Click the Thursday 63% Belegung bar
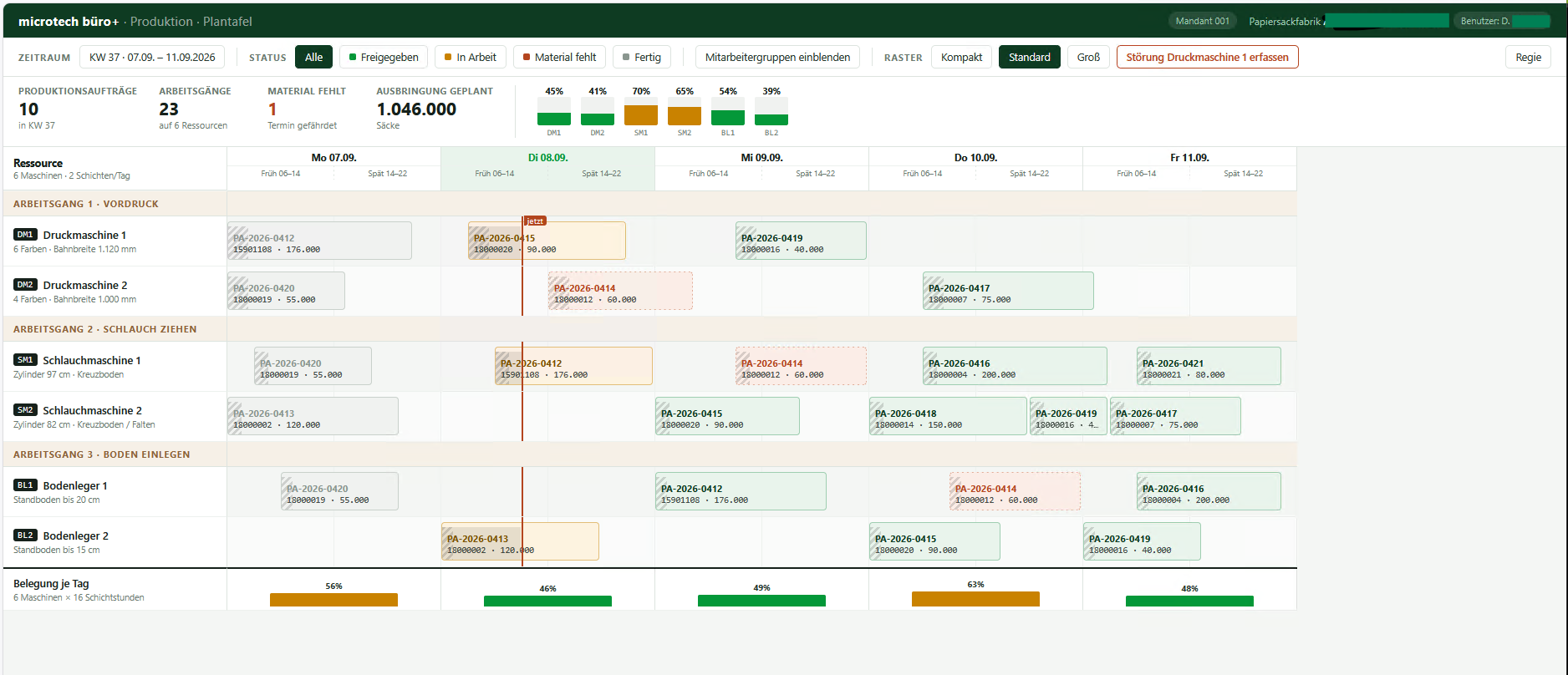Screen dimensions: 1568x675 tap(975, 599)
